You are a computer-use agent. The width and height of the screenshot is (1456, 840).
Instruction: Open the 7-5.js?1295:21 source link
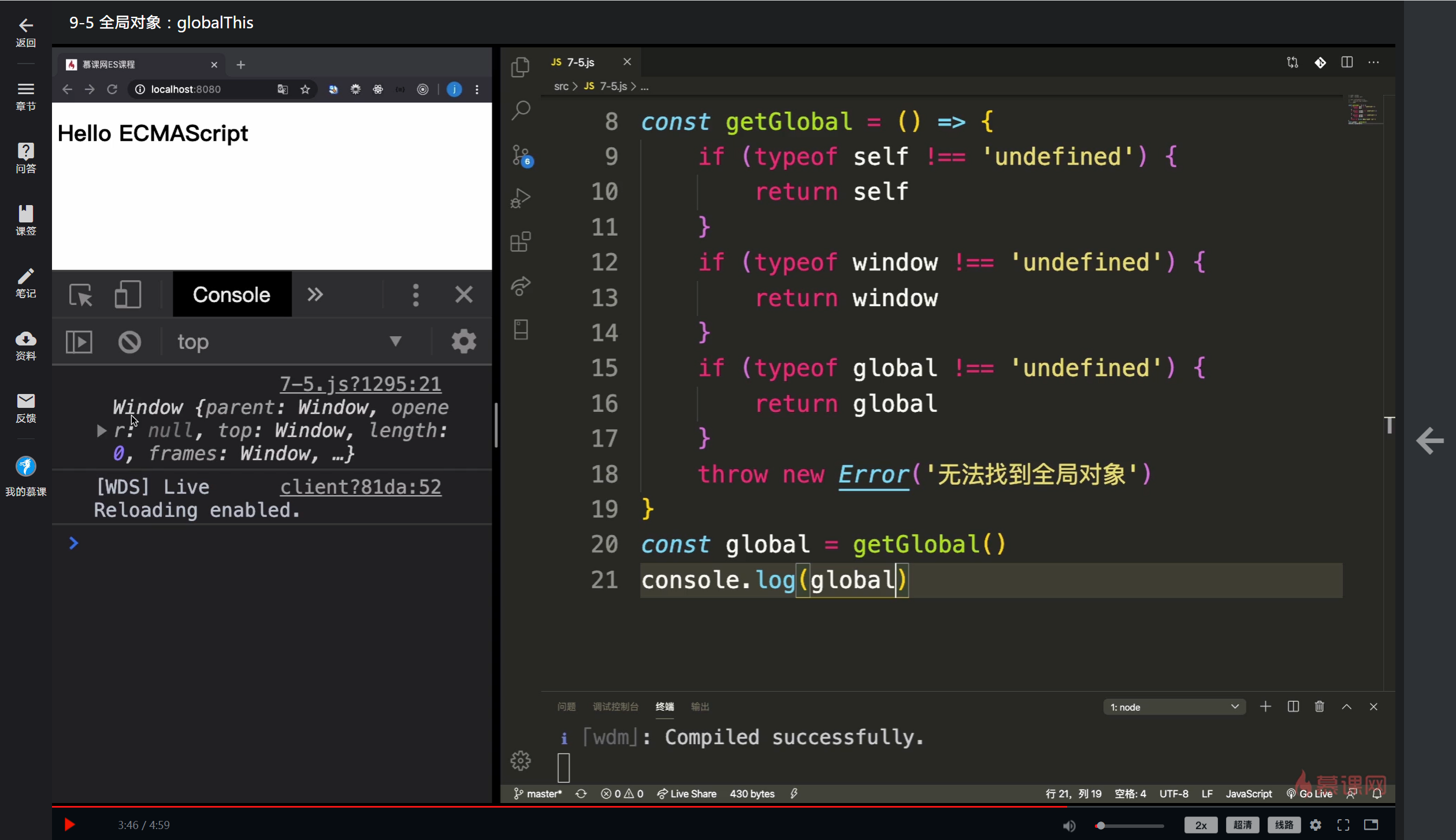[x=360, y=384]
